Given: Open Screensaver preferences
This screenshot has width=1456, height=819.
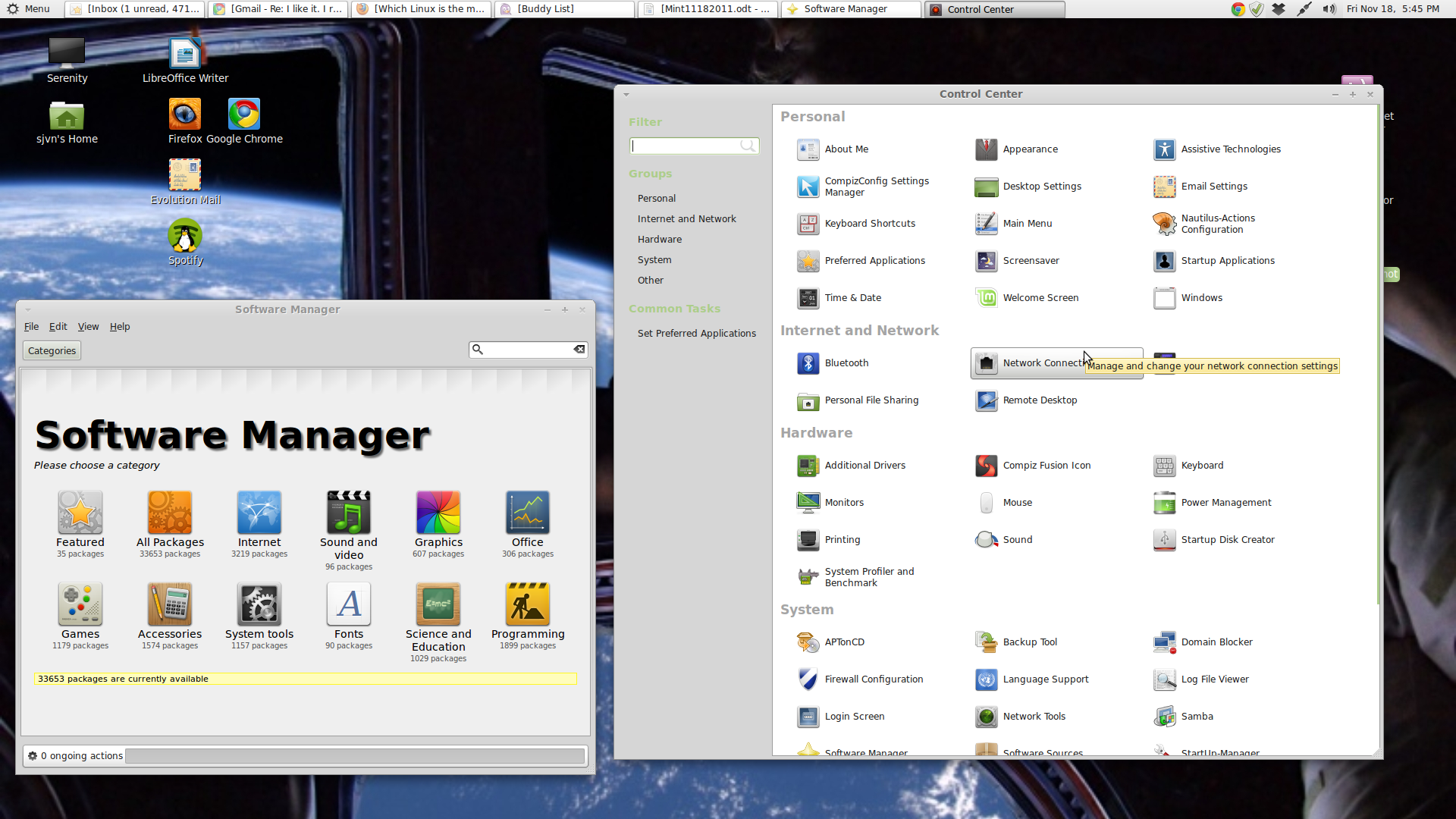Looking at the screenshot, I should tap(1017, 261).
